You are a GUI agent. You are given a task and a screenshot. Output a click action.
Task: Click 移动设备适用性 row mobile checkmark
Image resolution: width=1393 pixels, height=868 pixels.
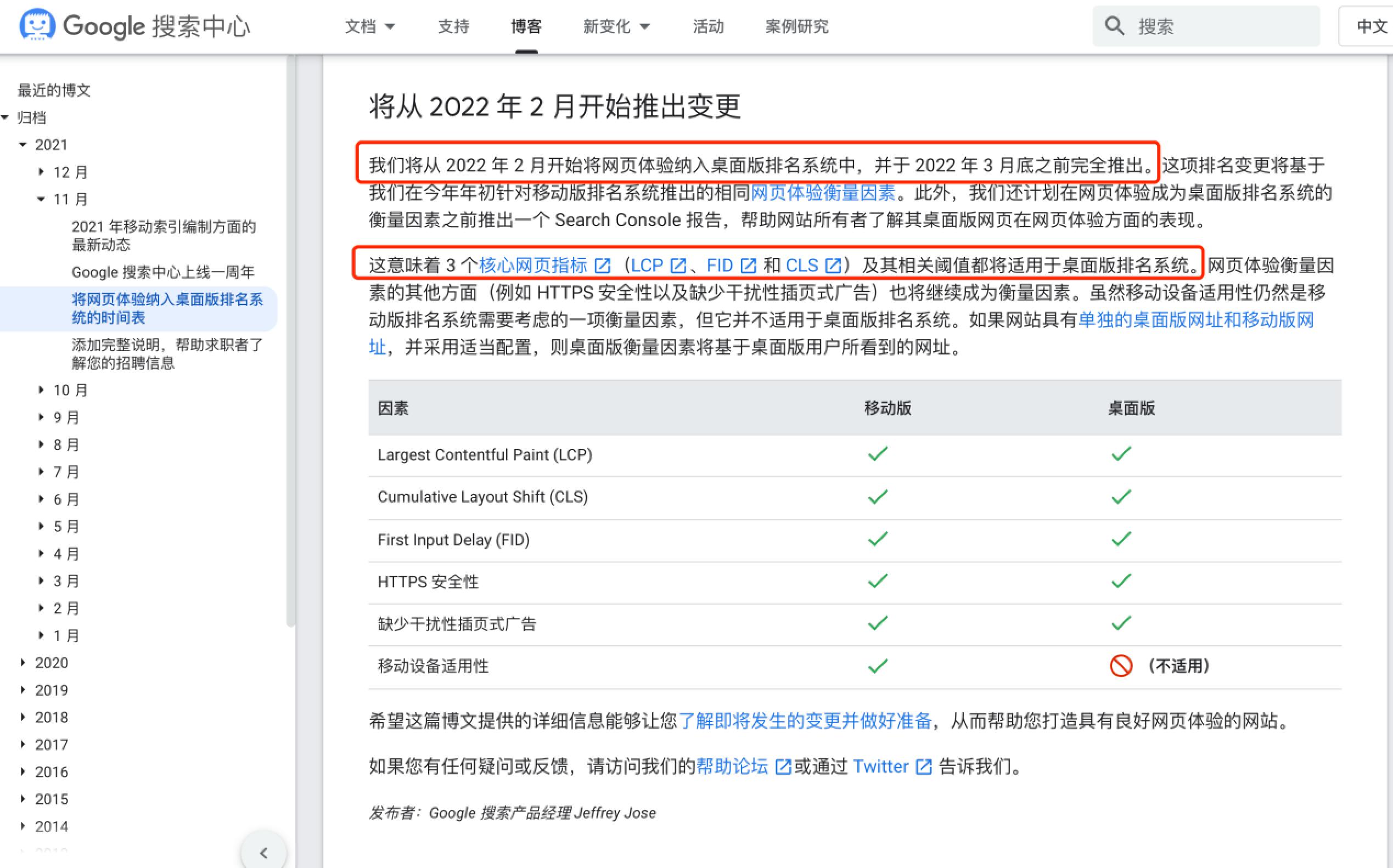click(878, 666)
